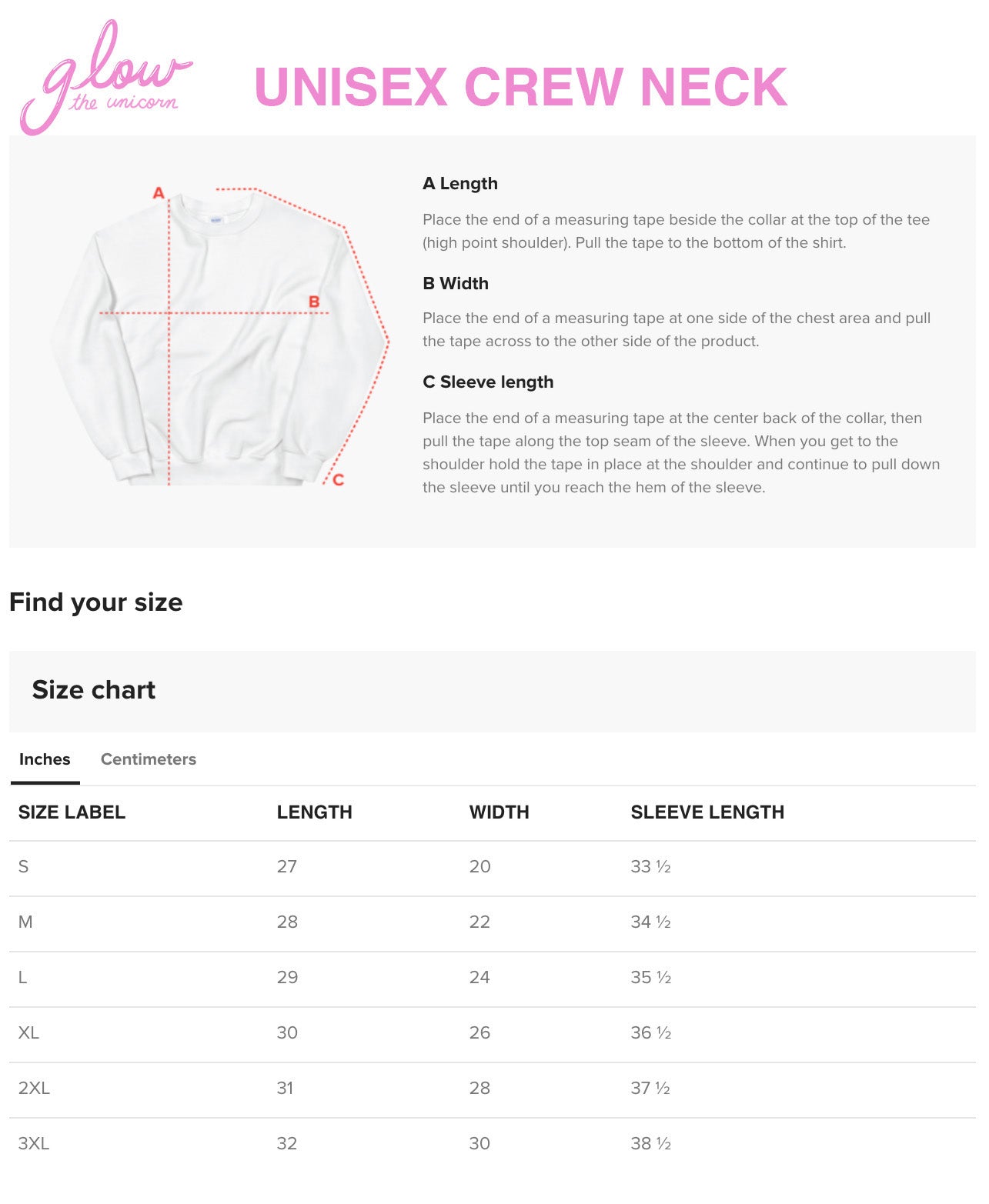This screenshot has height=1204, width=989.
Task: Click the A Length heading
Action: (x=460, y=184)
